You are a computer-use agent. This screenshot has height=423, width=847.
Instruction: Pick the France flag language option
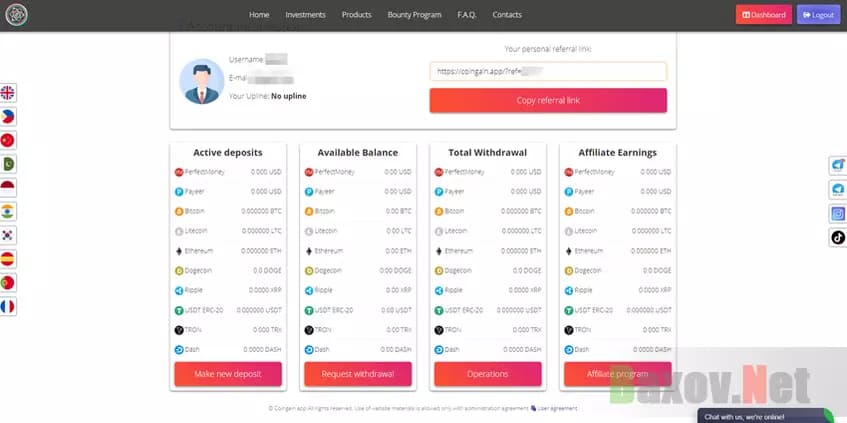8,306
